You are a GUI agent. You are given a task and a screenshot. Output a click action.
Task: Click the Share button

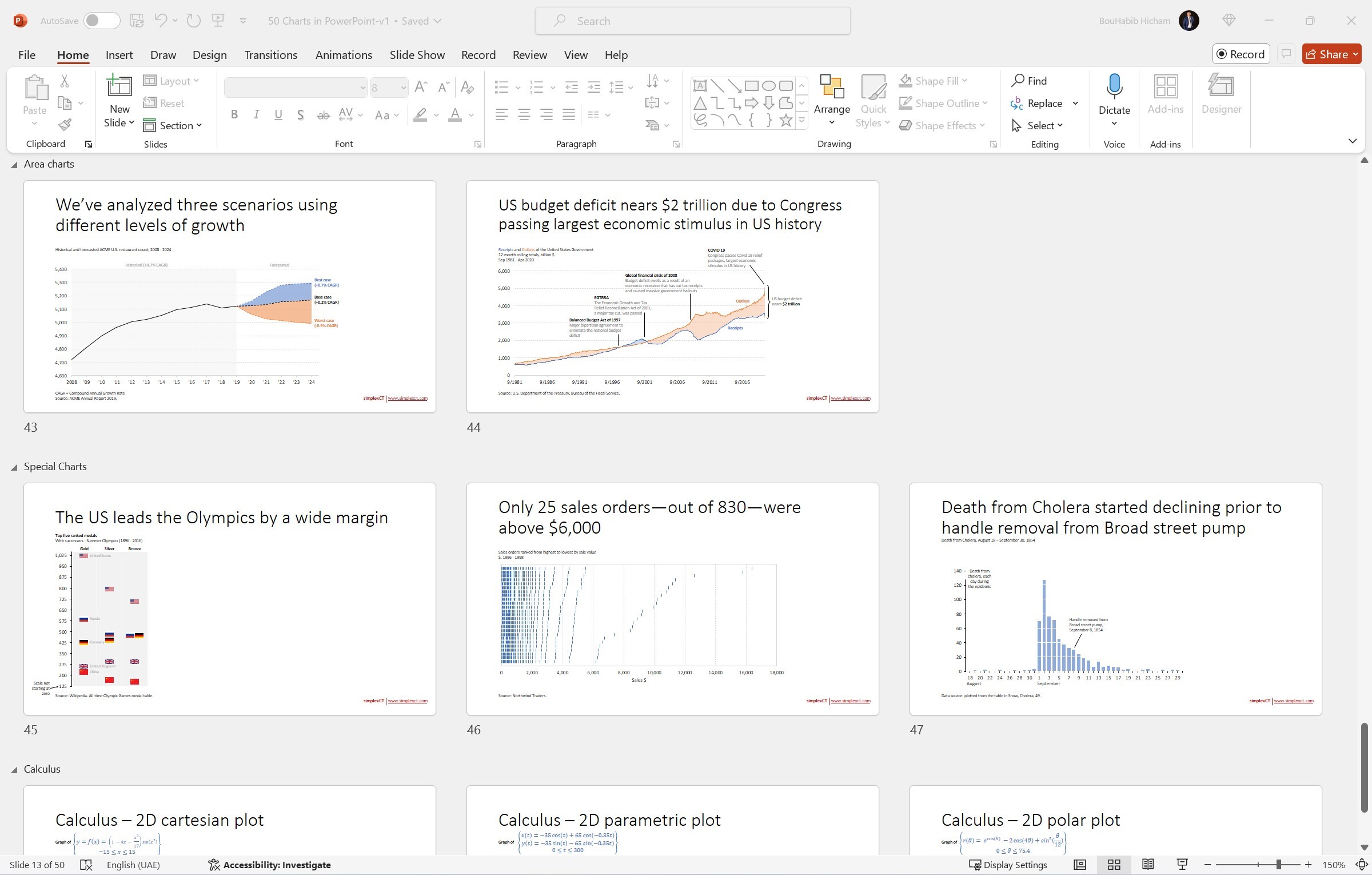(x=1331, y=54)
